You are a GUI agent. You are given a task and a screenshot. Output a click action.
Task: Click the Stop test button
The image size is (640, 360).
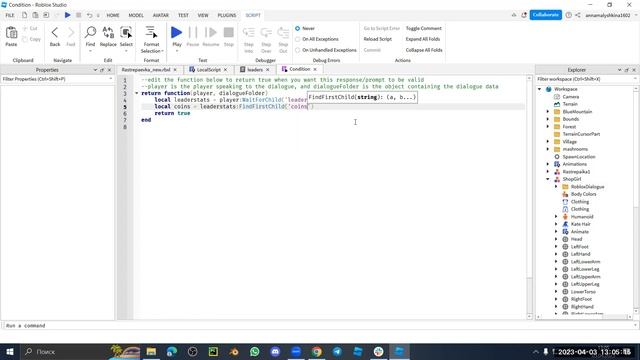(x=229, y=33)
